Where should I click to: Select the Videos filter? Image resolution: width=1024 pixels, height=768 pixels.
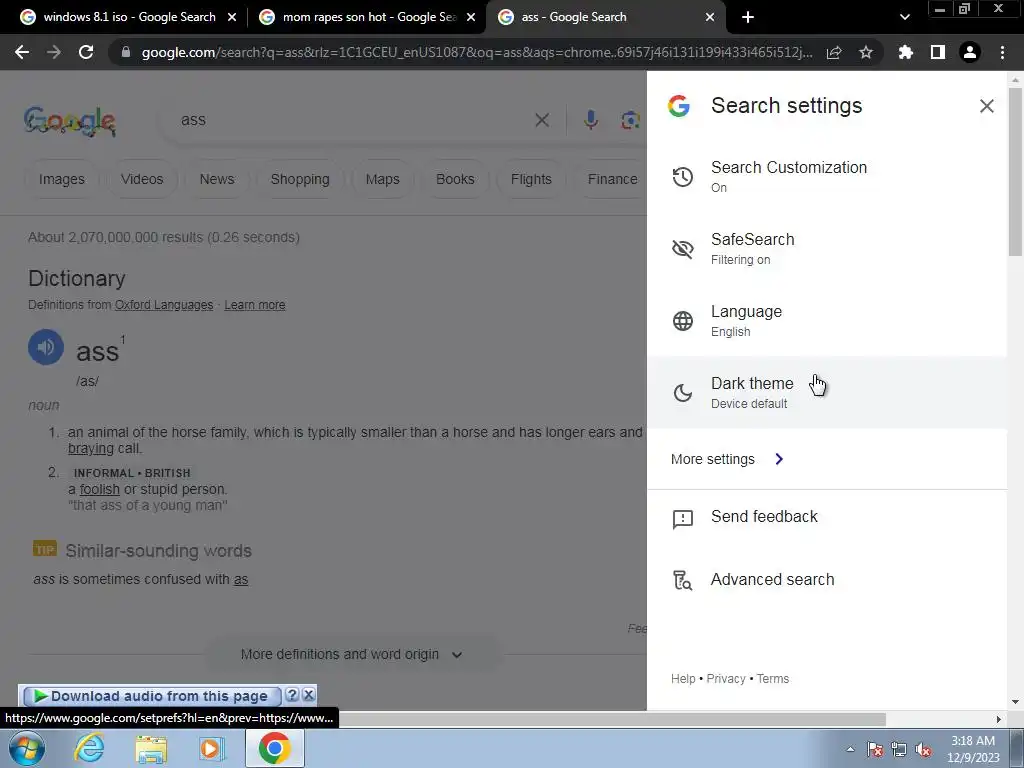pos(142,179)
